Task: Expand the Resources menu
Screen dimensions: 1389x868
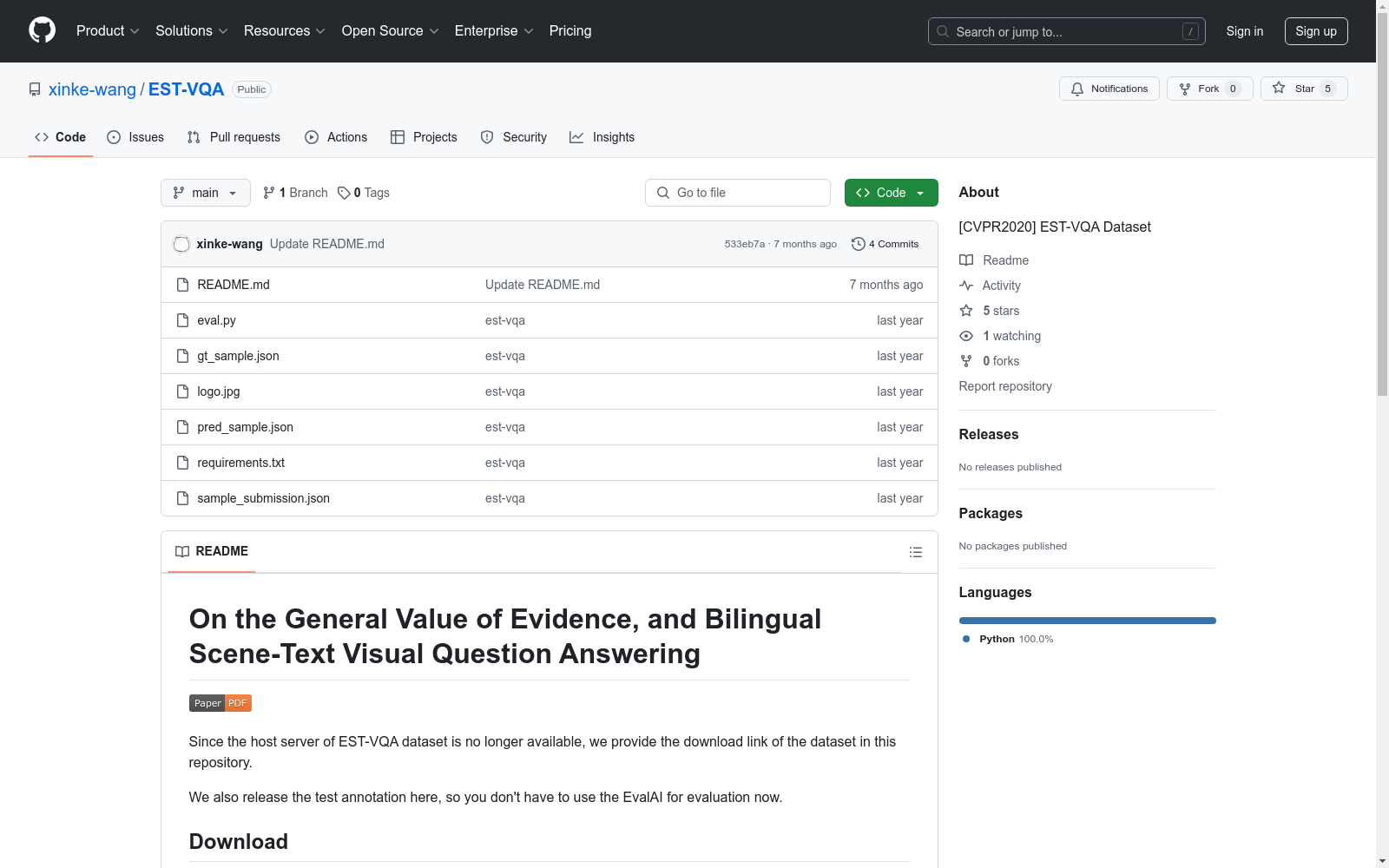Action: (x=285, y=30)
